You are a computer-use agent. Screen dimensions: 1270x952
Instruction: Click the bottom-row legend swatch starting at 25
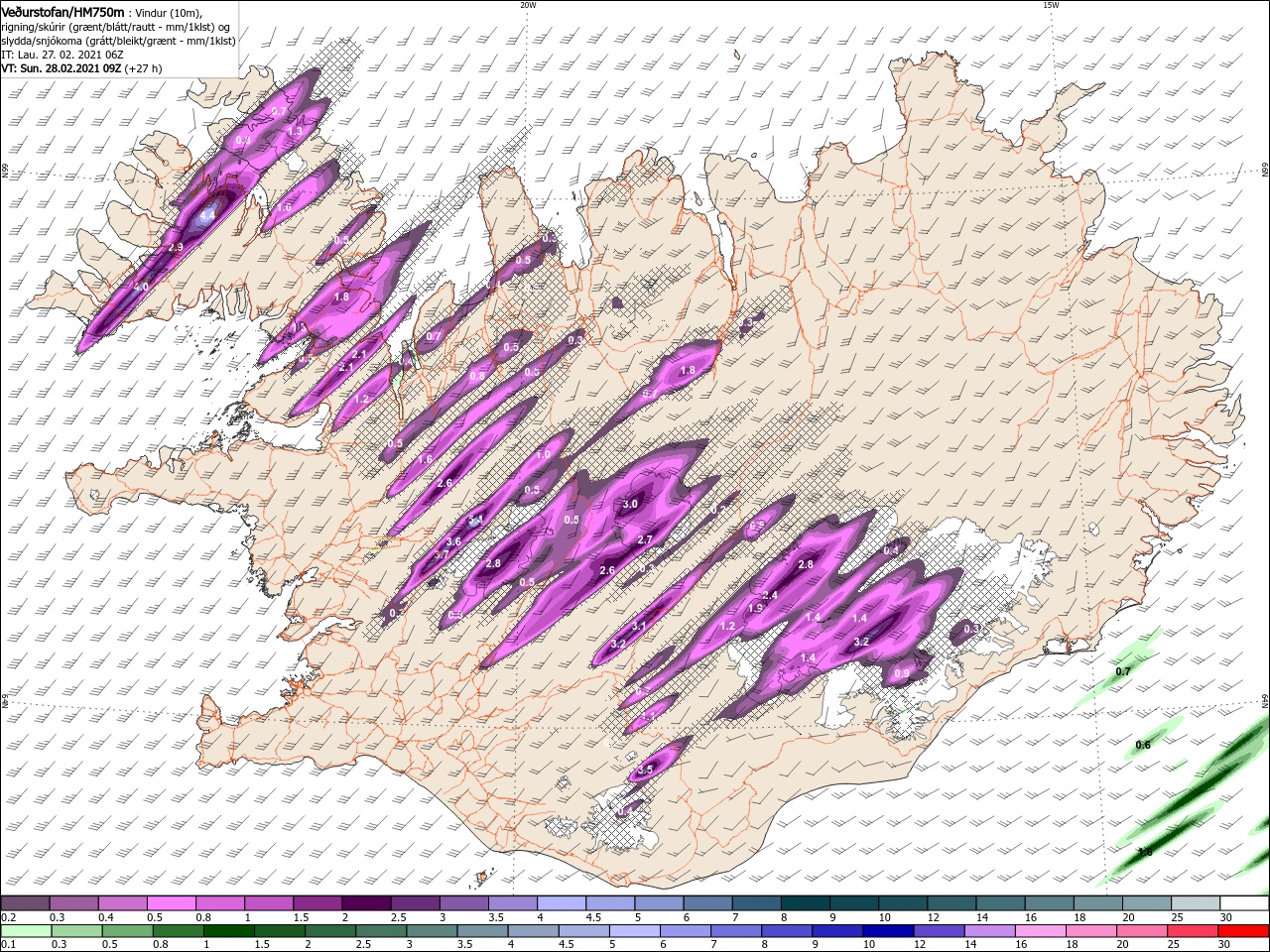(x=1192, y=931)
